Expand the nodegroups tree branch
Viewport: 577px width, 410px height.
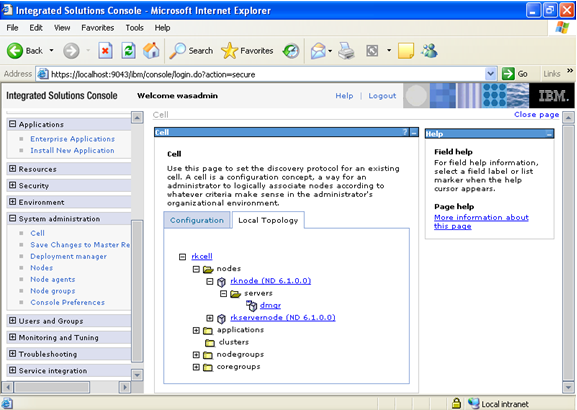click(196, 355)
